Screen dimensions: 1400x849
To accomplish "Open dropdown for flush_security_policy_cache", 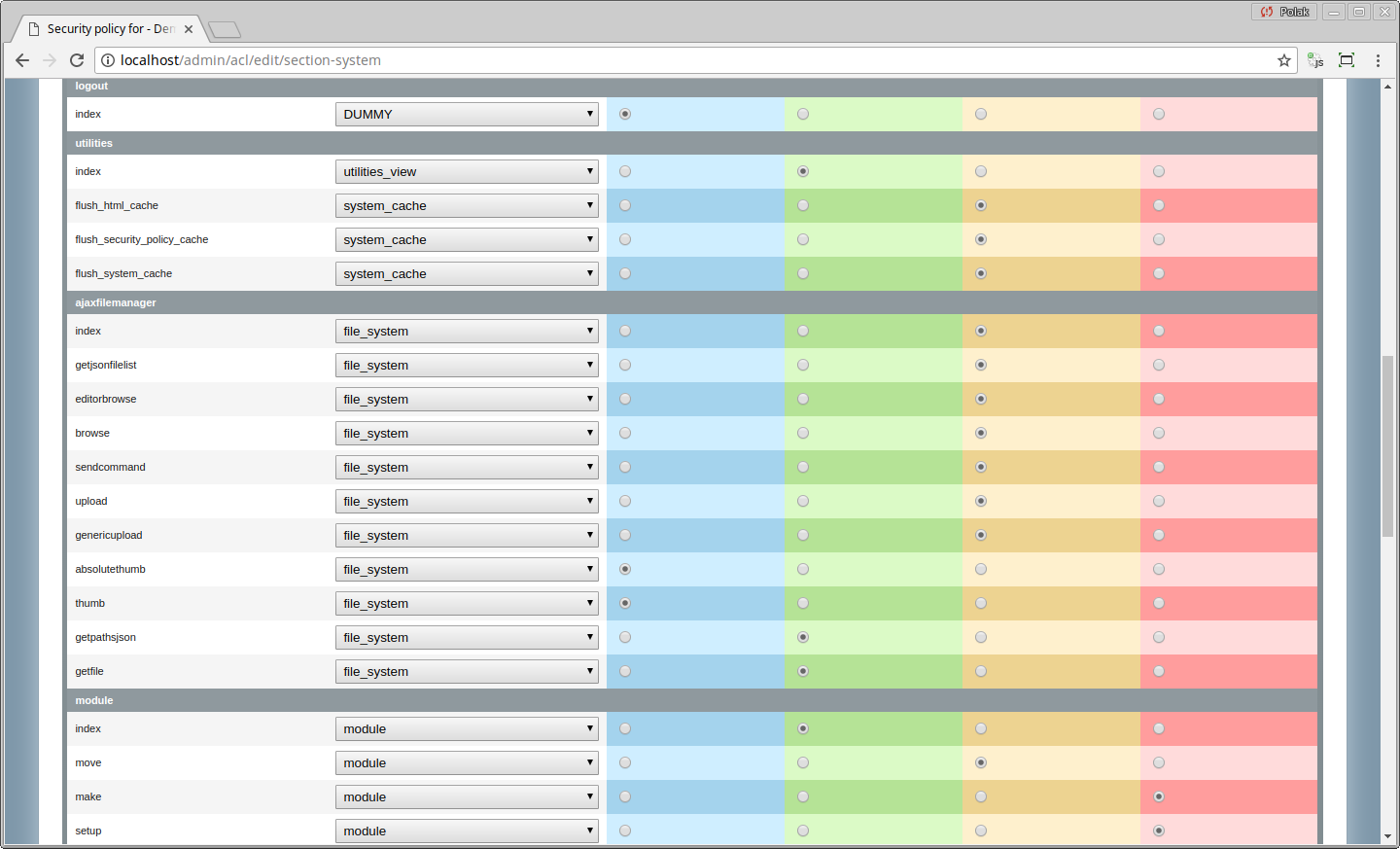I will click(x=467, y=239).
